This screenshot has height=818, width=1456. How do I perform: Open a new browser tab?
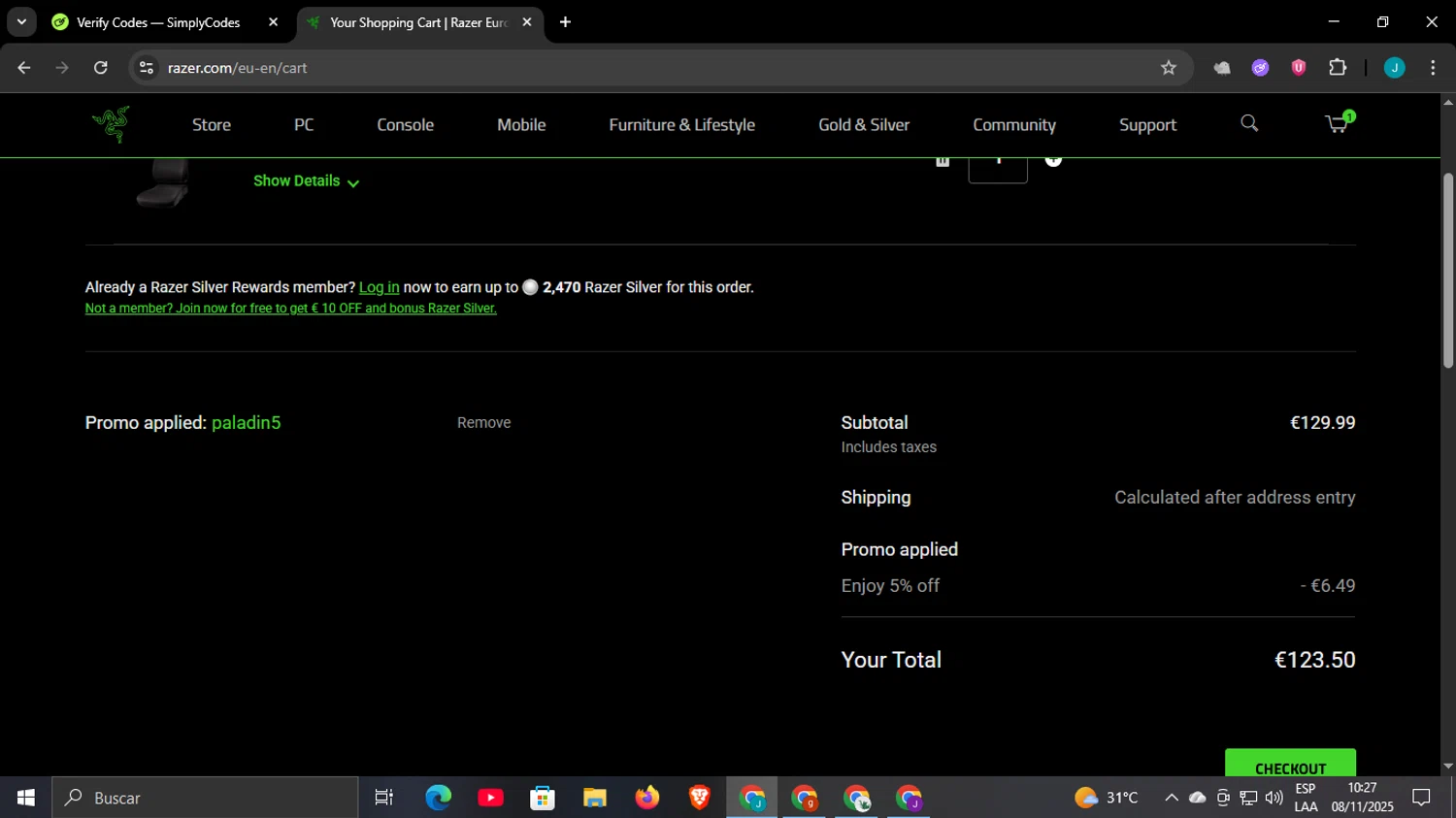tap(565, 22)
